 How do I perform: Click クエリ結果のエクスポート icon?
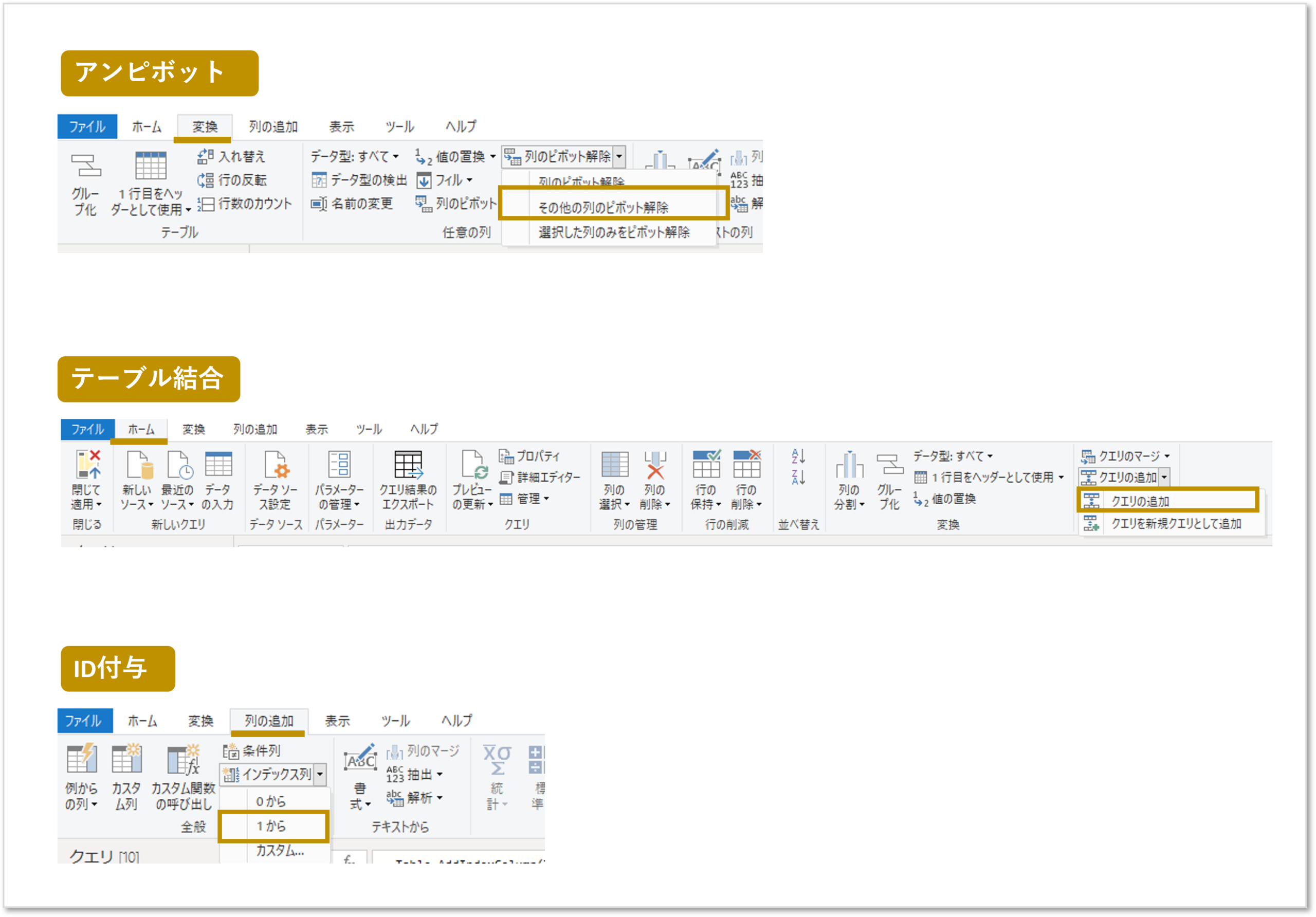[408, 464]
